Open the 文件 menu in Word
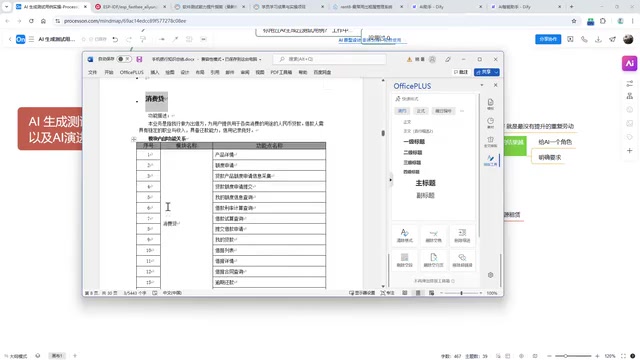This screenshot has height=360, width=640. (93, 72)
